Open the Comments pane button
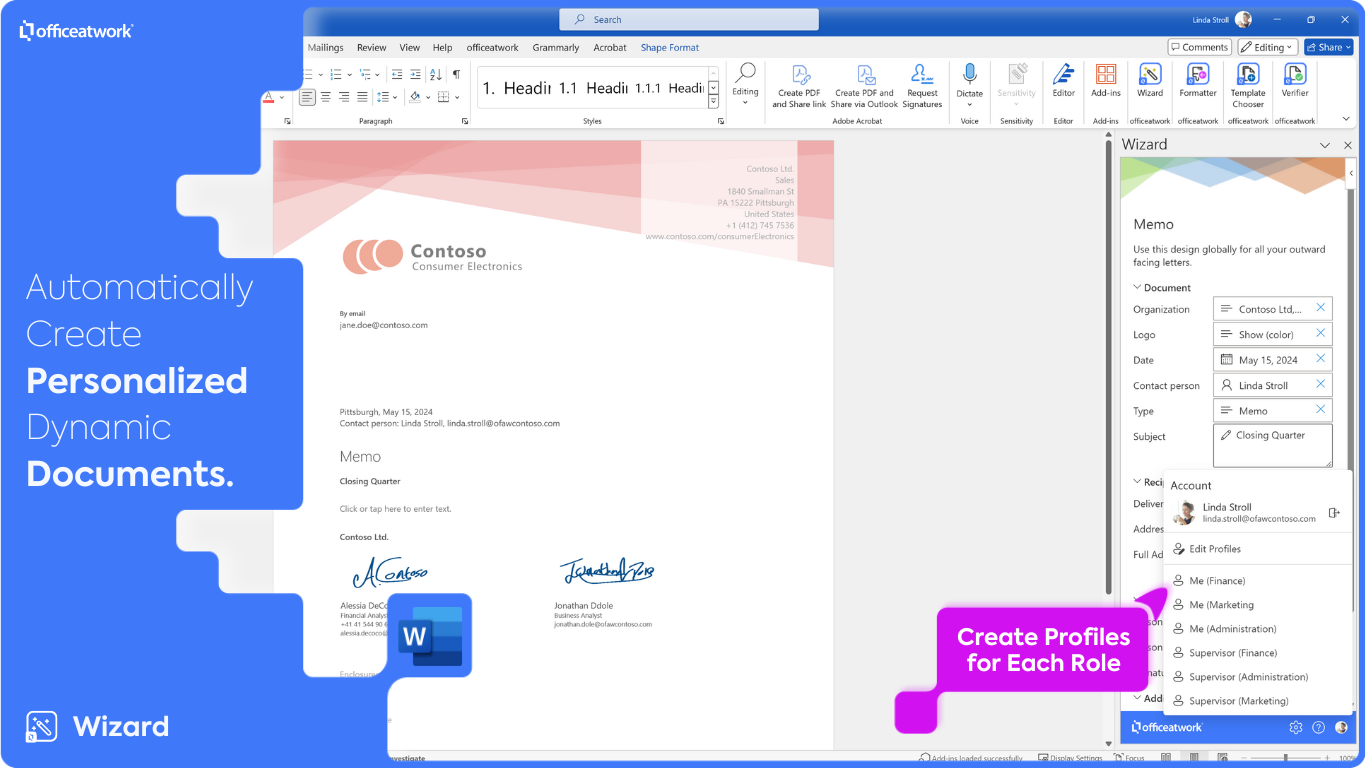Image resolution: width=1366 pixels, height=768 pixels. pos(1199,47)
